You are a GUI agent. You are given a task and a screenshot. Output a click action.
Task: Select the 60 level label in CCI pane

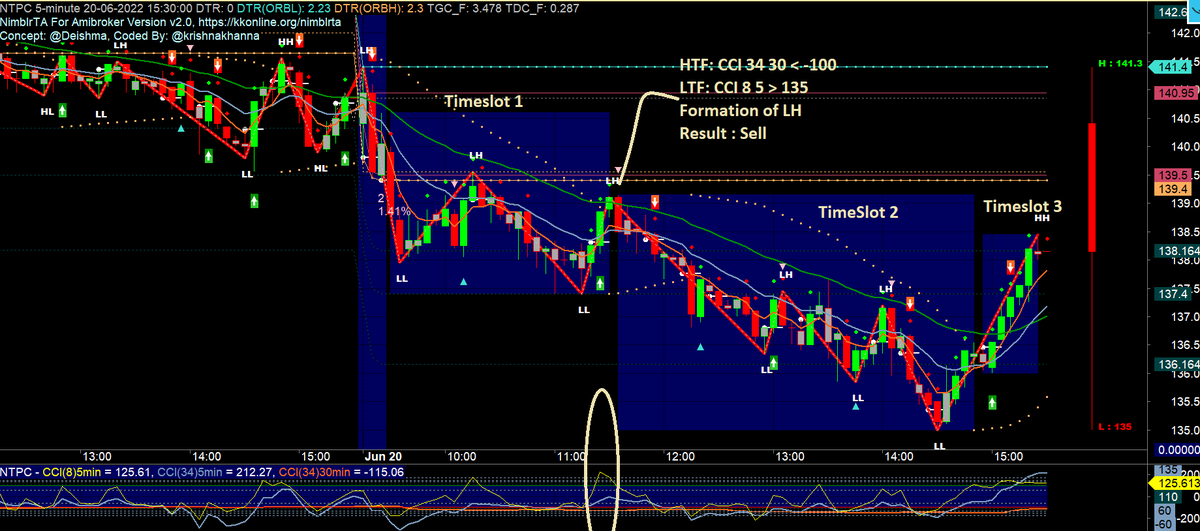(x=1166, y=509)
